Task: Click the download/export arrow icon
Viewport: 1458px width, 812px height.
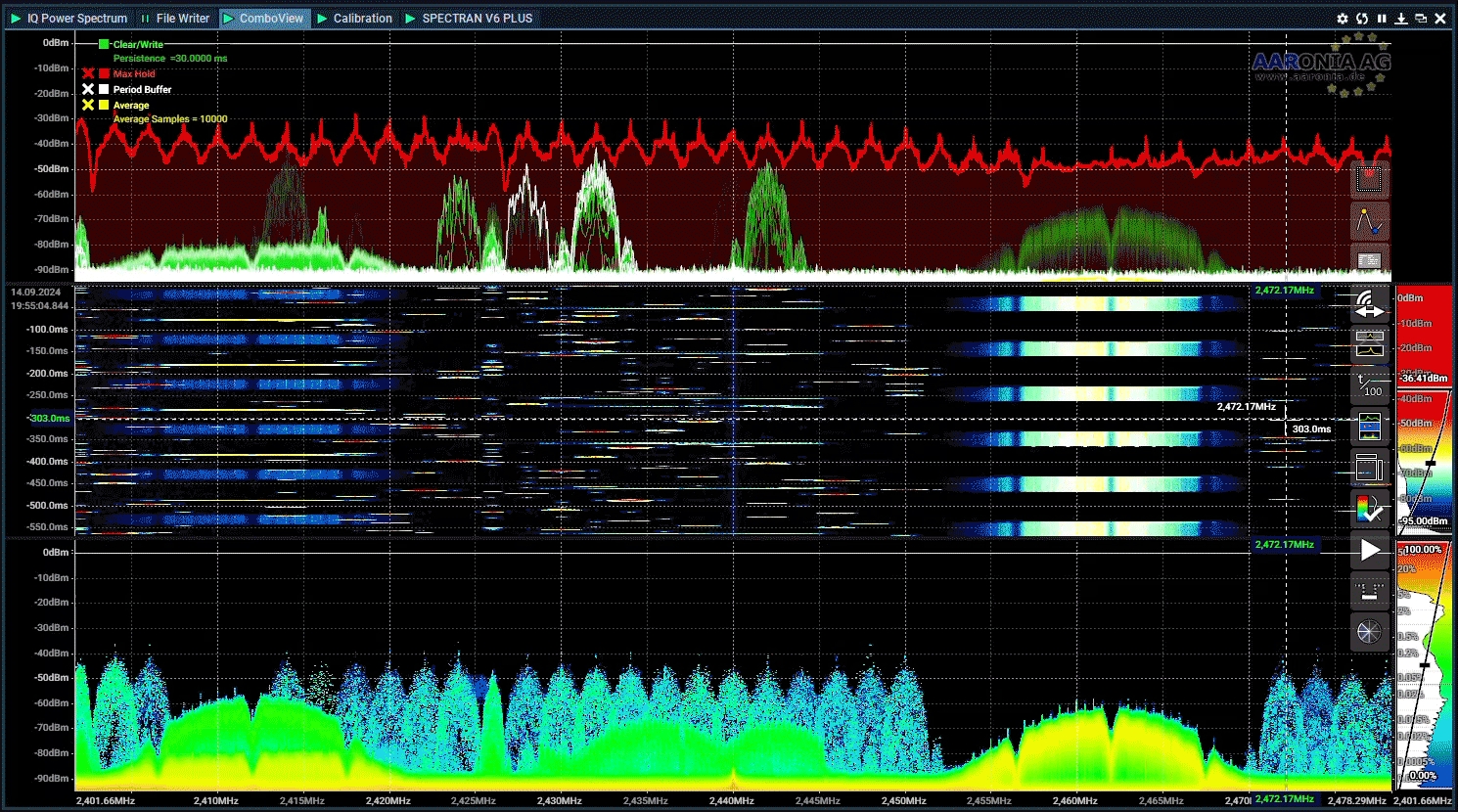Action: (1401, 19)
